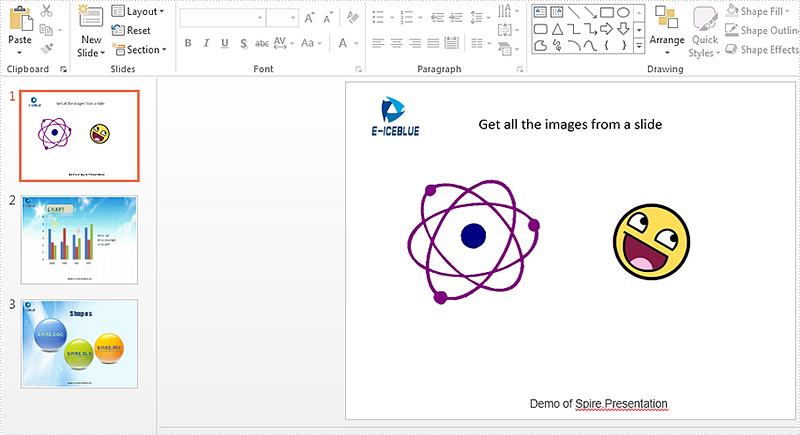Select slide 2 chart thumbnail
Image resolution: width=800 pixels, height=435 pixels.
pyautogui.click(x=79, y=240)
